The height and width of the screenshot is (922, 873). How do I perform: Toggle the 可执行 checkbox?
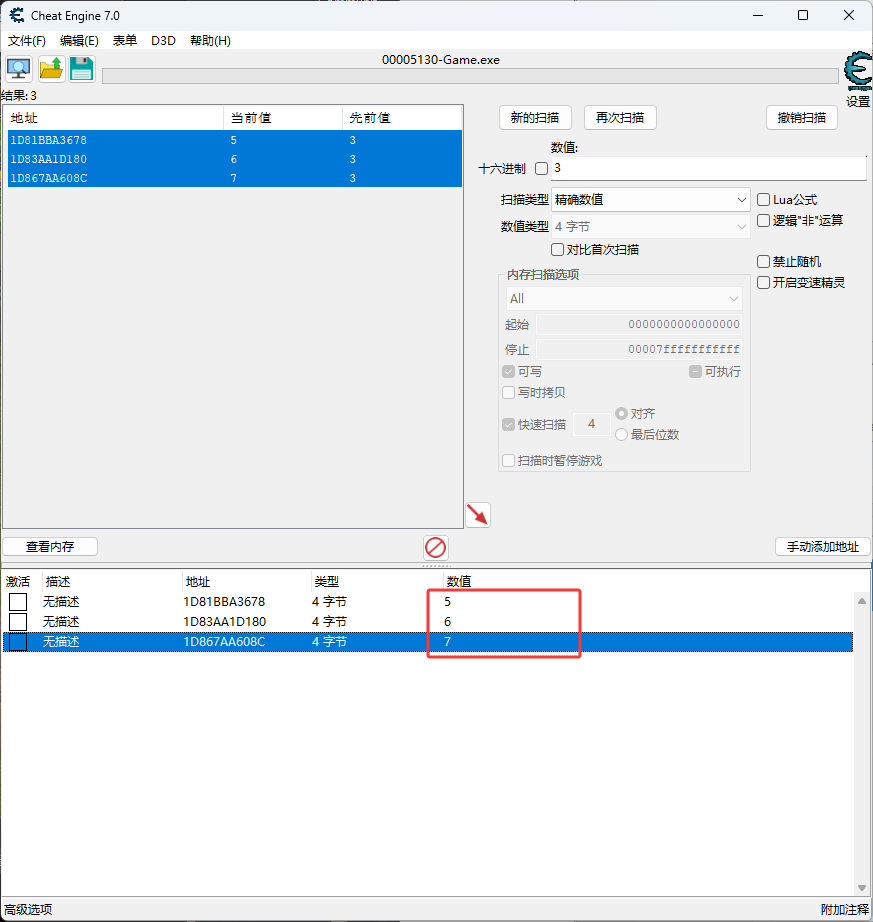[x=695, y=372]
